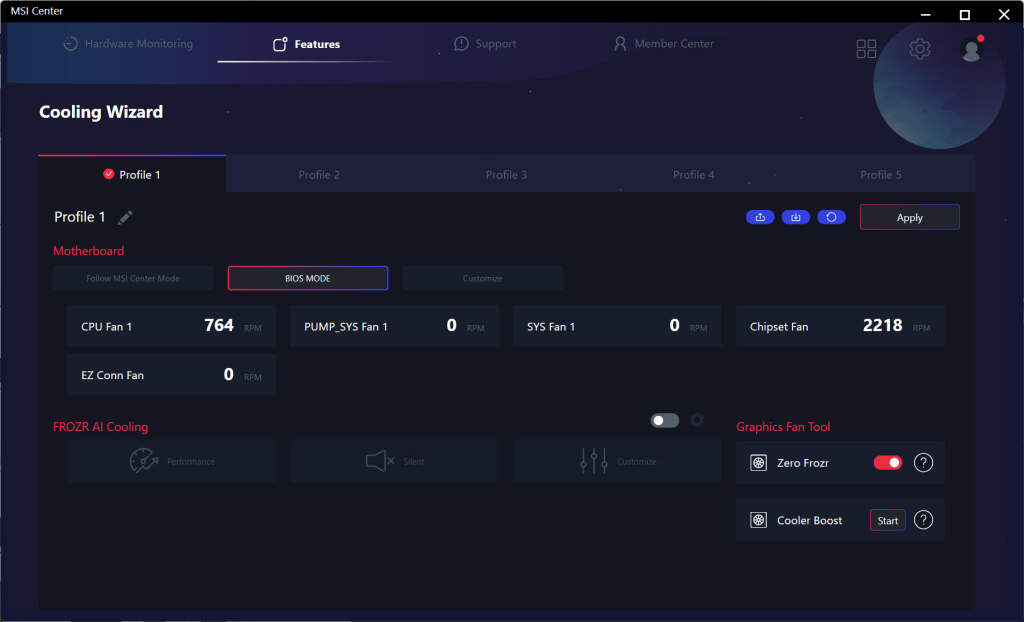
Task: Start Cooler Boost
Action: pos(887,520)
